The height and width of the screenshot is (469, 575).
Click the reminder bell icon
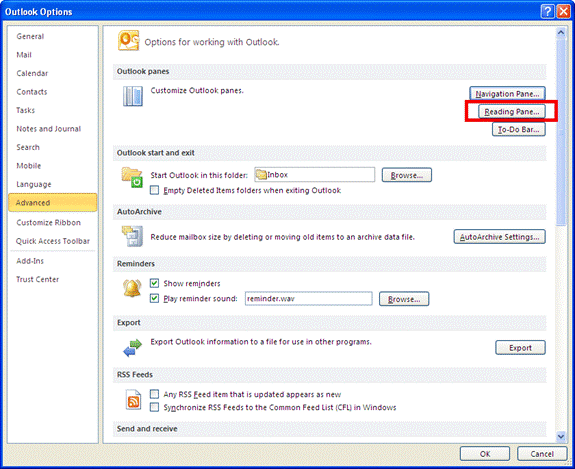[x=132, y=288]
